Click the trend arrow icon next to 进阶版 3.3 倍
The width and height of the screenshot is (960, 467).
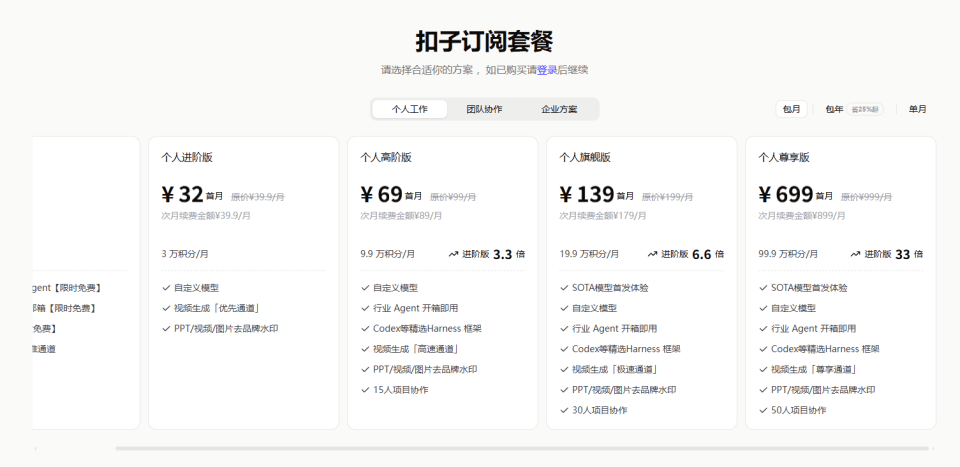pyautogui.click(x=453, y=254)
